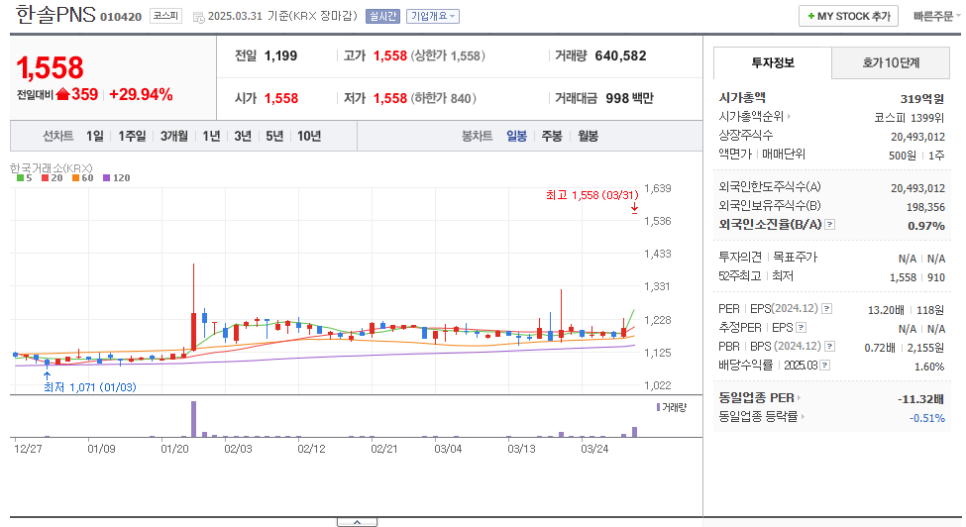Switch to the 투자정보 tab
This screenshot has height=527, width=966.
pyautogui.click(x=773, y=63)
